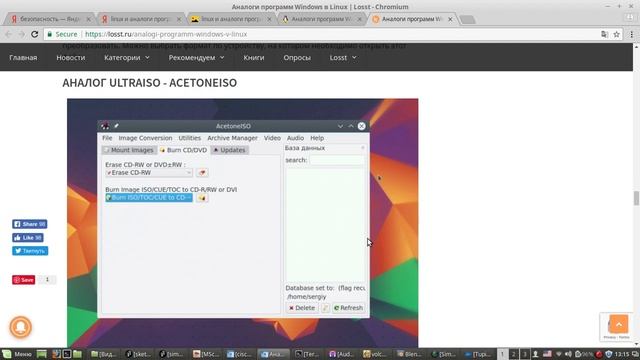This screenshot has height=360, width=640.
Task: Switch to the second tab with Yandex icon 'linux и аналоги'
Action: [x=141, y=19]
